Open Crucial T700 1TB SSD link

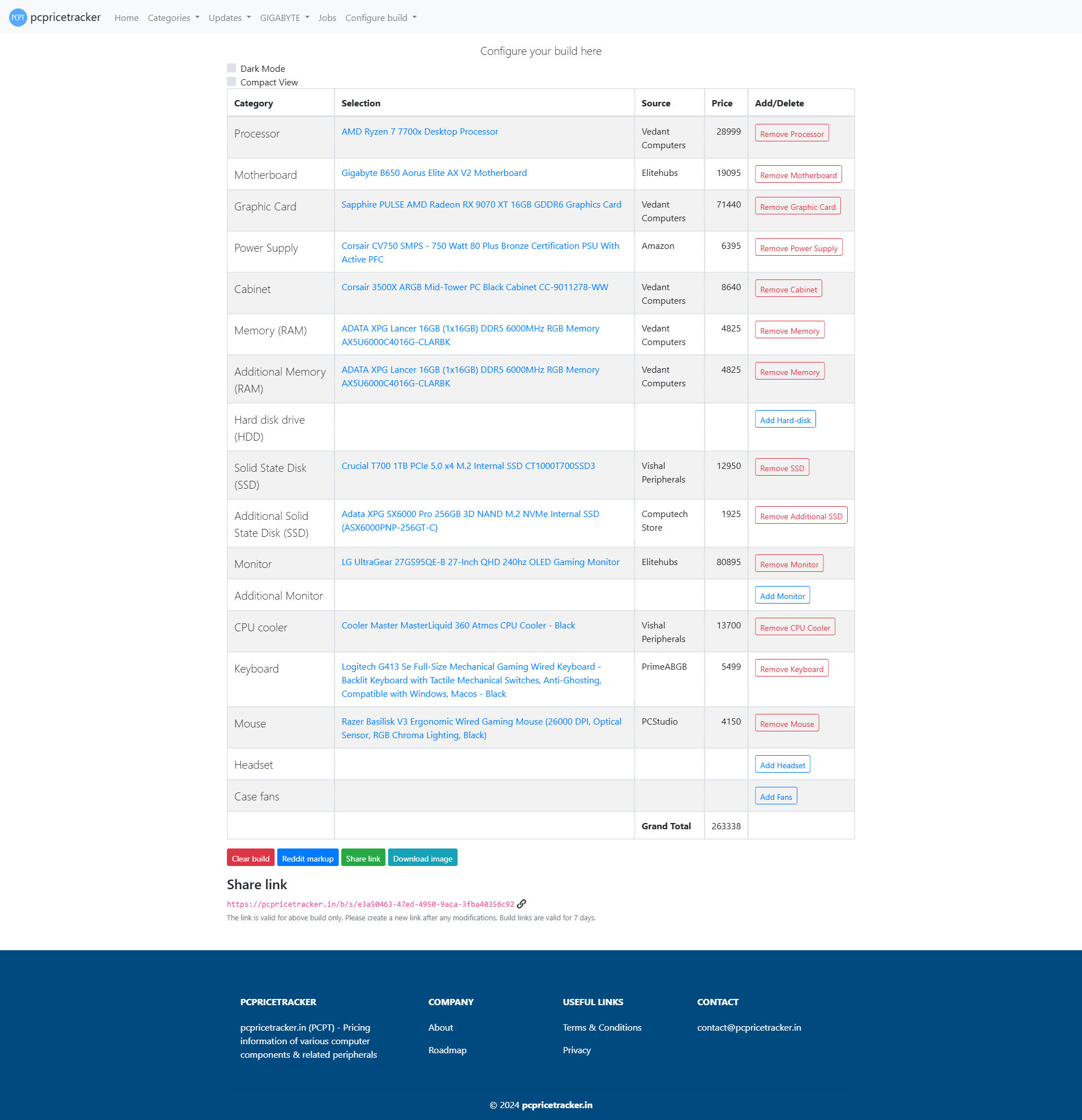(x=468, y=466)
